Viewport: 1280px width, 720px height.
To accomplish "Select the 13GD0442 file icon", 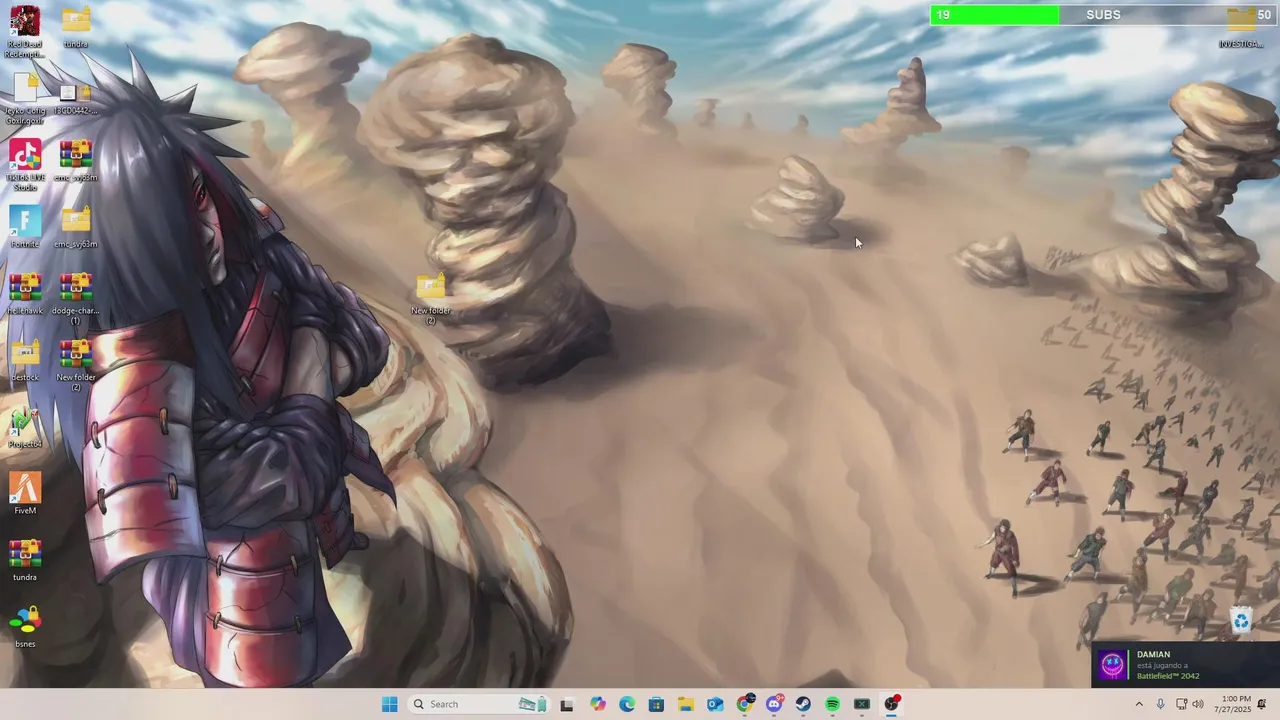I will [76, 97].
